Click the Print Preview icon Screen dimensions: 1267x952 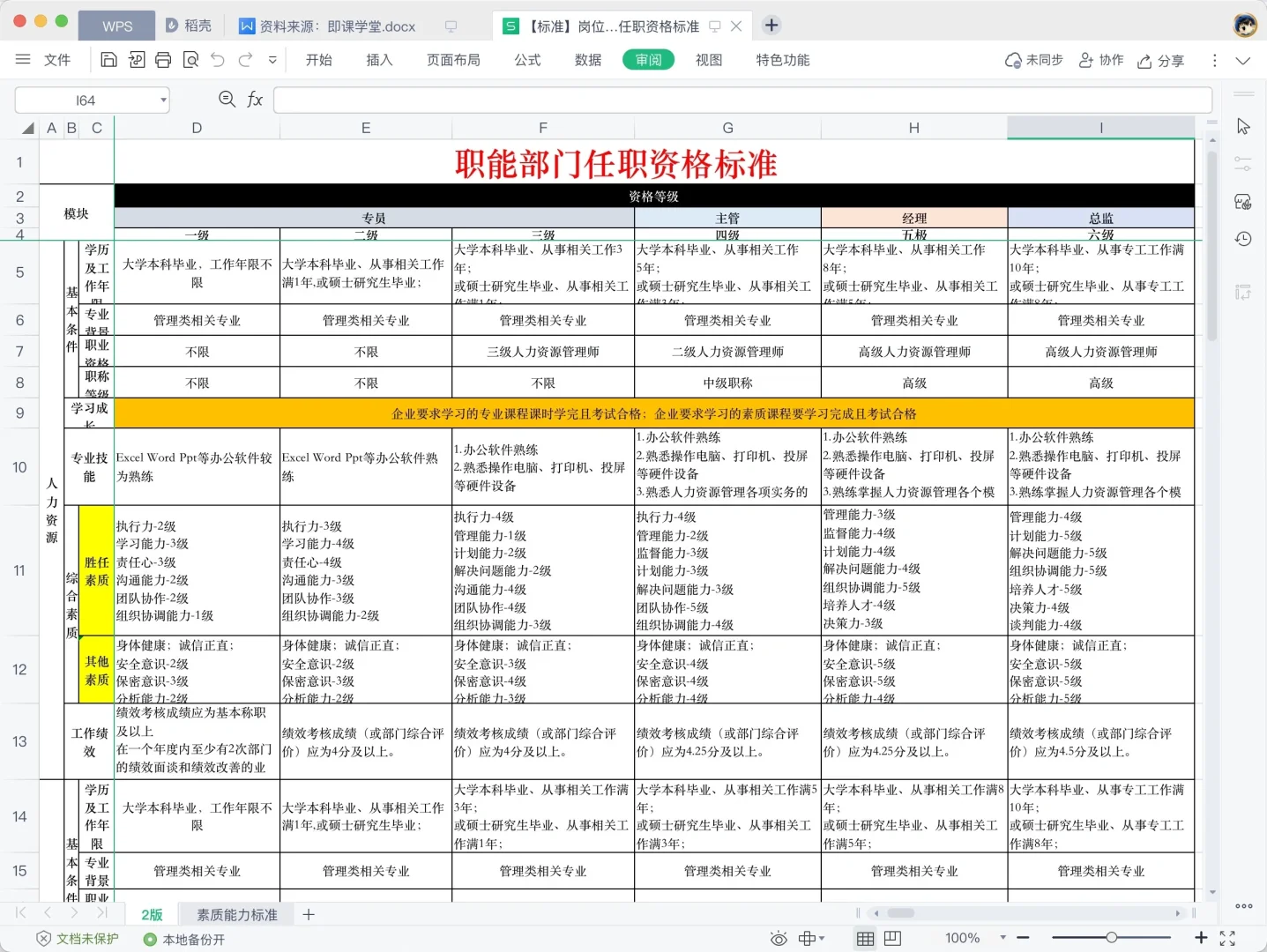pos(190,59)
